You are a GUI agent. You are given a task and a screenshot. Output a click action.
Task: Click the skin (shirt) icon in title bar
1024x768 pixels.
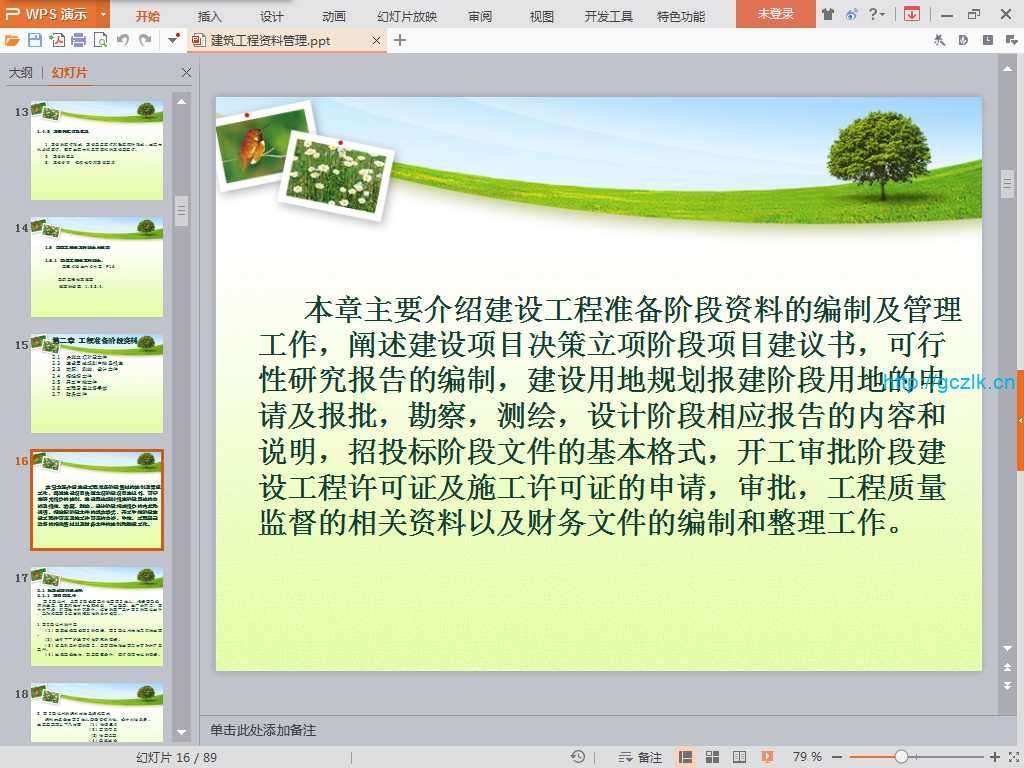(827, 14)
